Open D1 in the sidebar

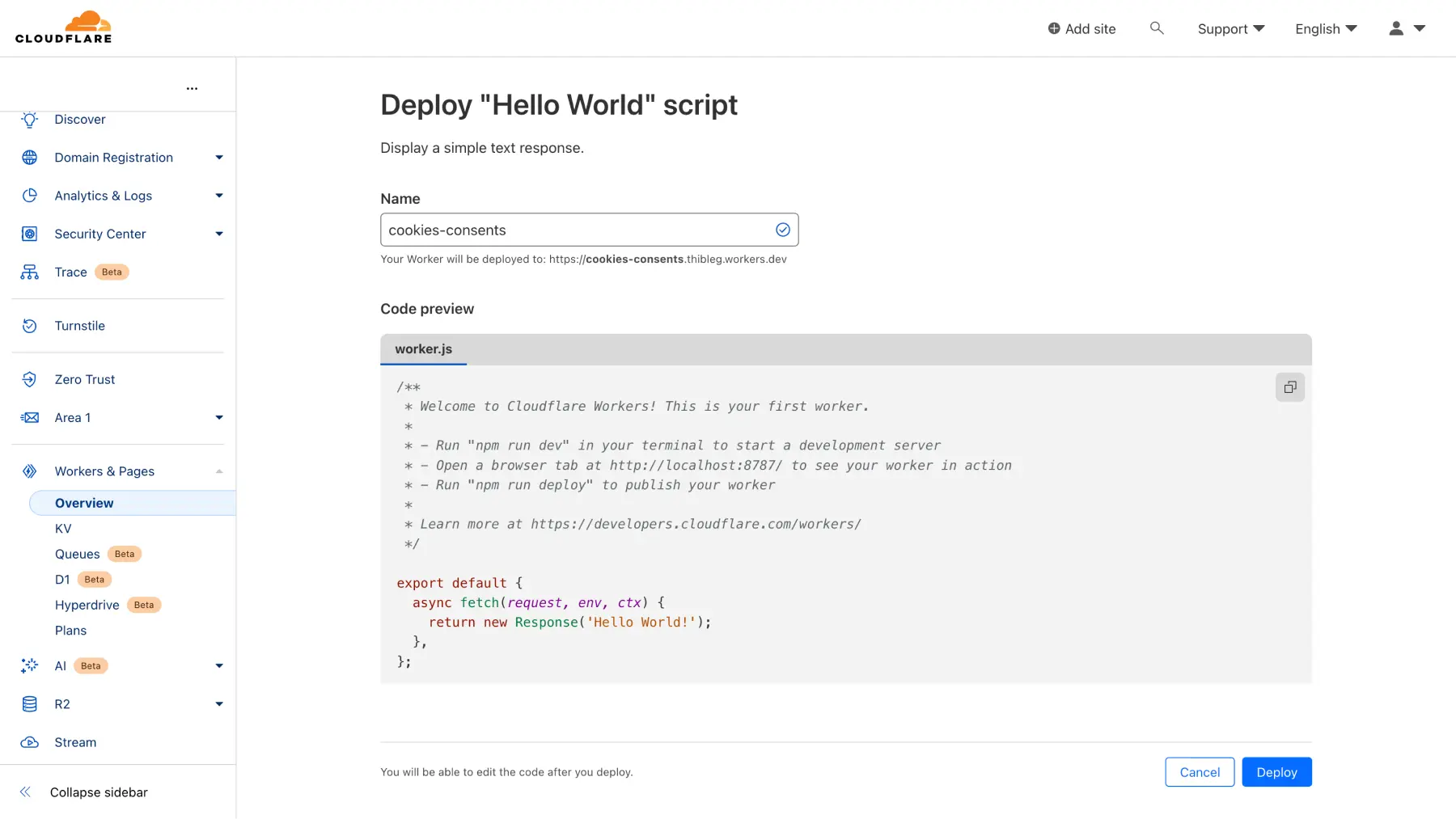tap(62, 580)
